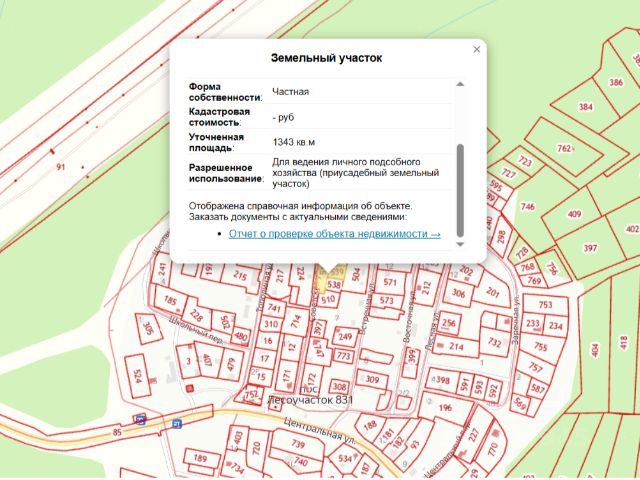640x480 pixels.
Task: Select parcel 189 on the map
Action: pos(200,458)
